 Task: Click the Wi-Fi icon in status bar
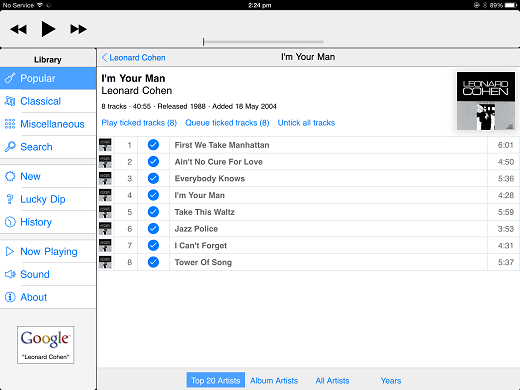40,5
